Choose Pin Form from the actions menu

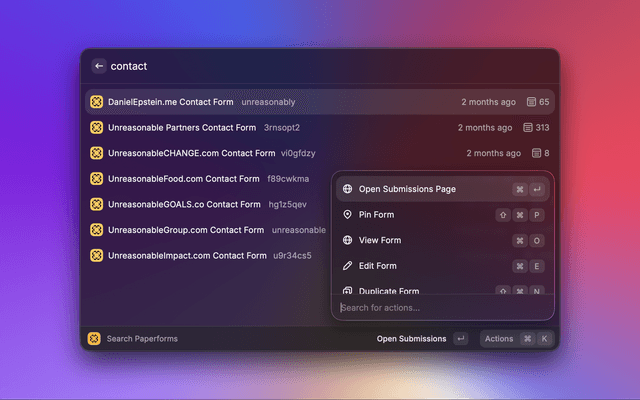pyautogui.click(x=378, y=215)
